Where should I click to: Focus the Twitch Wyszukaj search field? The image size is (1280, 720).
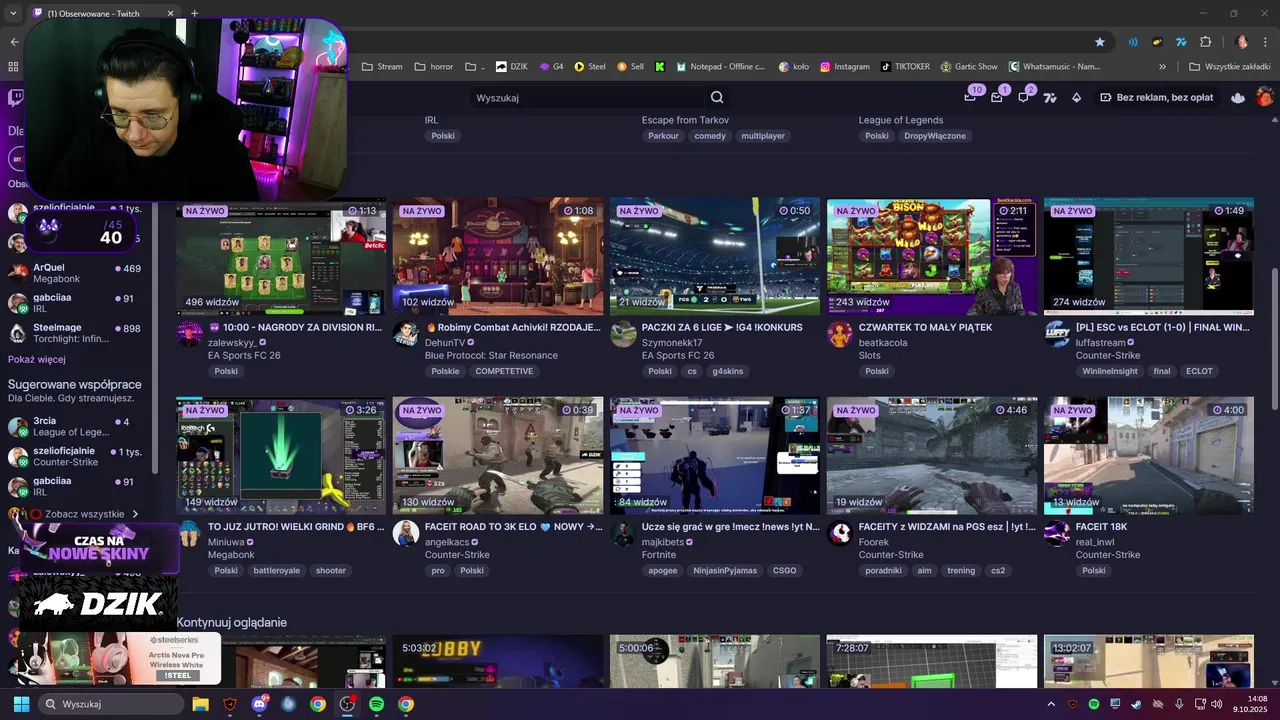(x=585, y=98)
